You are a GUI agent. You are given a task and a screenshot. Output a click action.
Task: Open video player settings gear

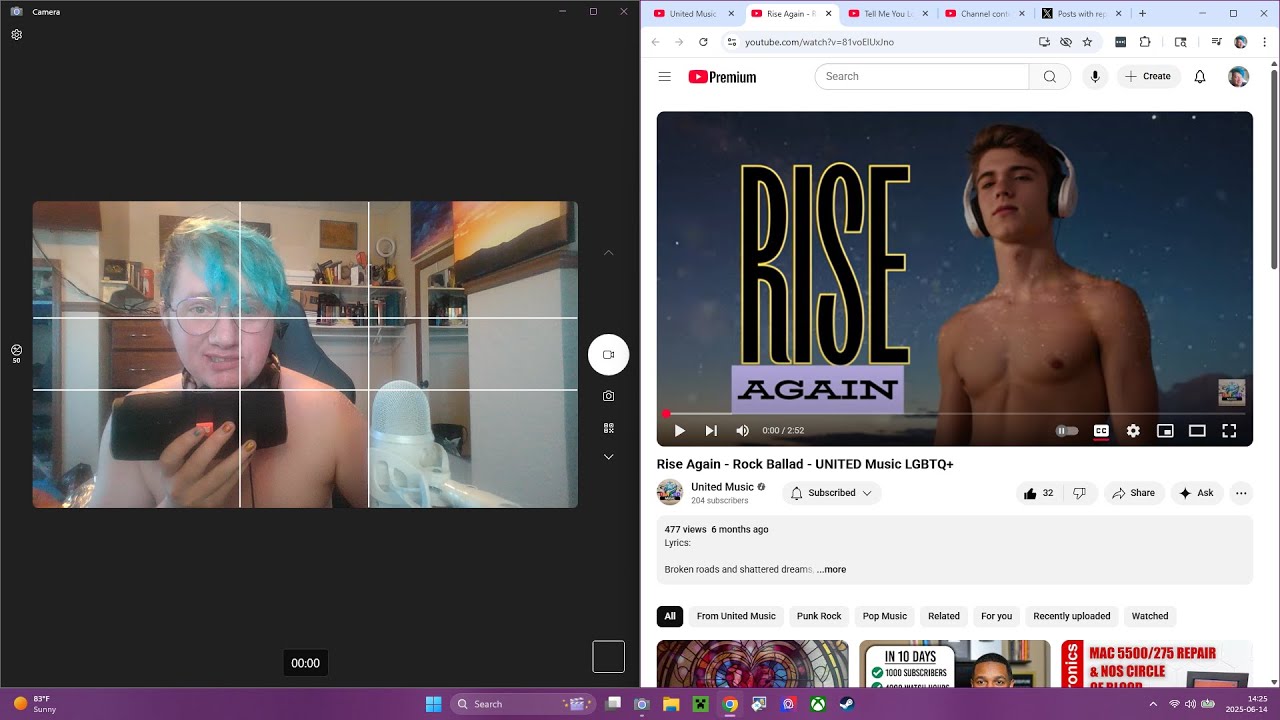tap(1133, 431)
